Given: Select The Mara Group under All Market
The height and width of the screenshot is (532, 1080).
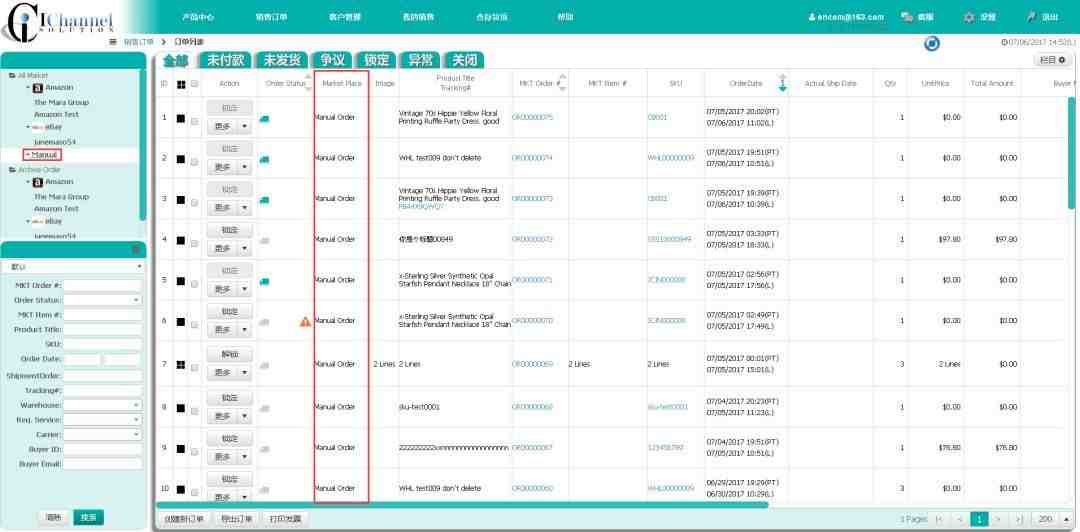Looking at the screenshot, I should pyautogui.click(x=61, y=102).
